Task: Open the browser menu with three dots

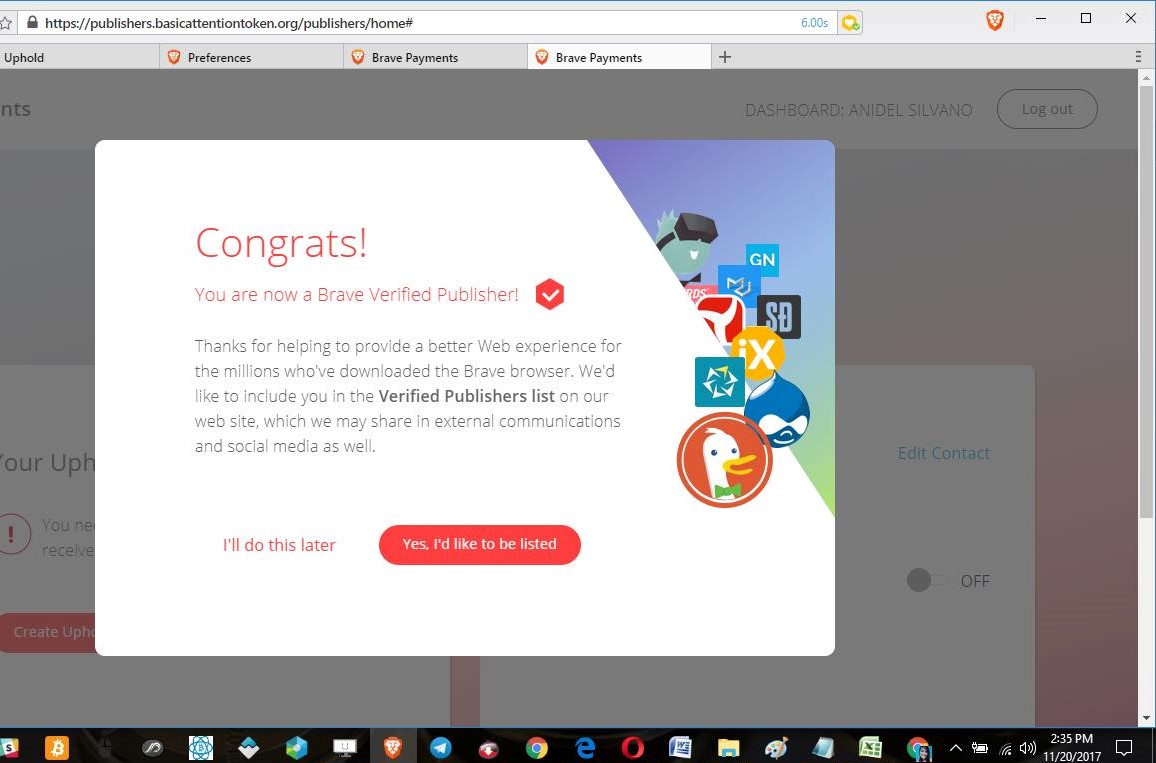Action: coord(1138,57)
